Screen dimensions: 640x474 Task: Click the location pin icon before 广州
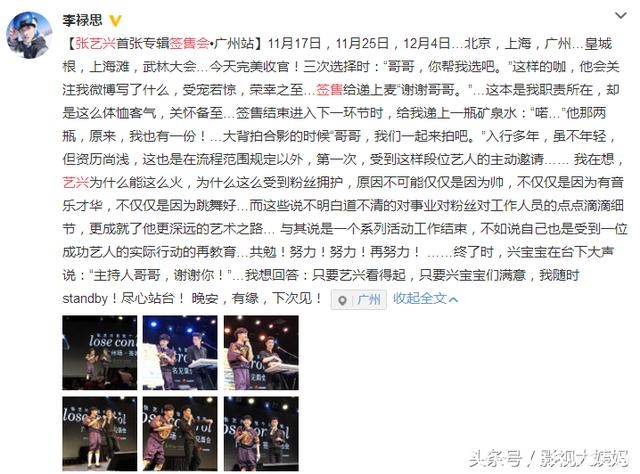click(x=343, y=300)
